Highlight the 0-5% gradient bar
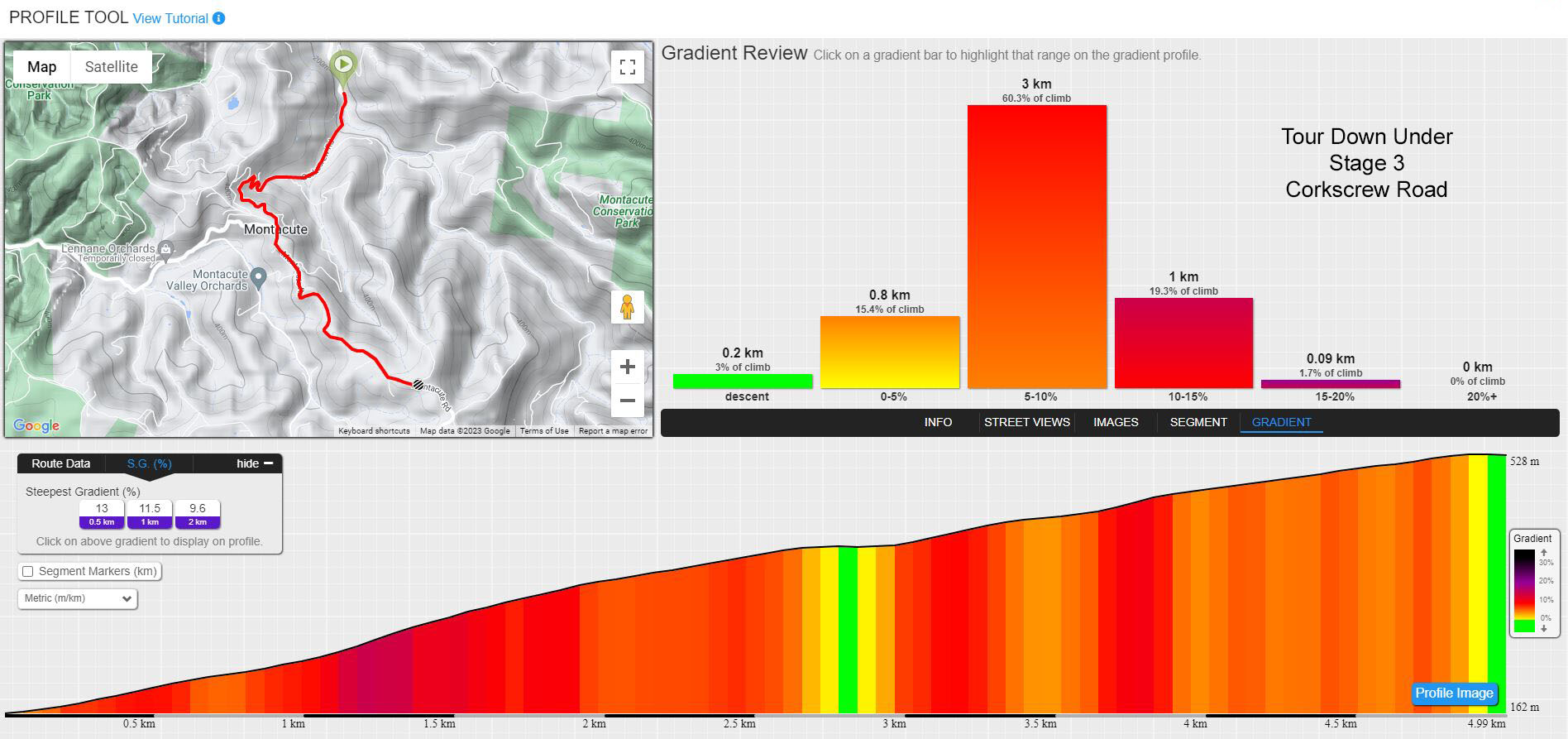The width and height of the screenshot is (1568, 739). 890,353
